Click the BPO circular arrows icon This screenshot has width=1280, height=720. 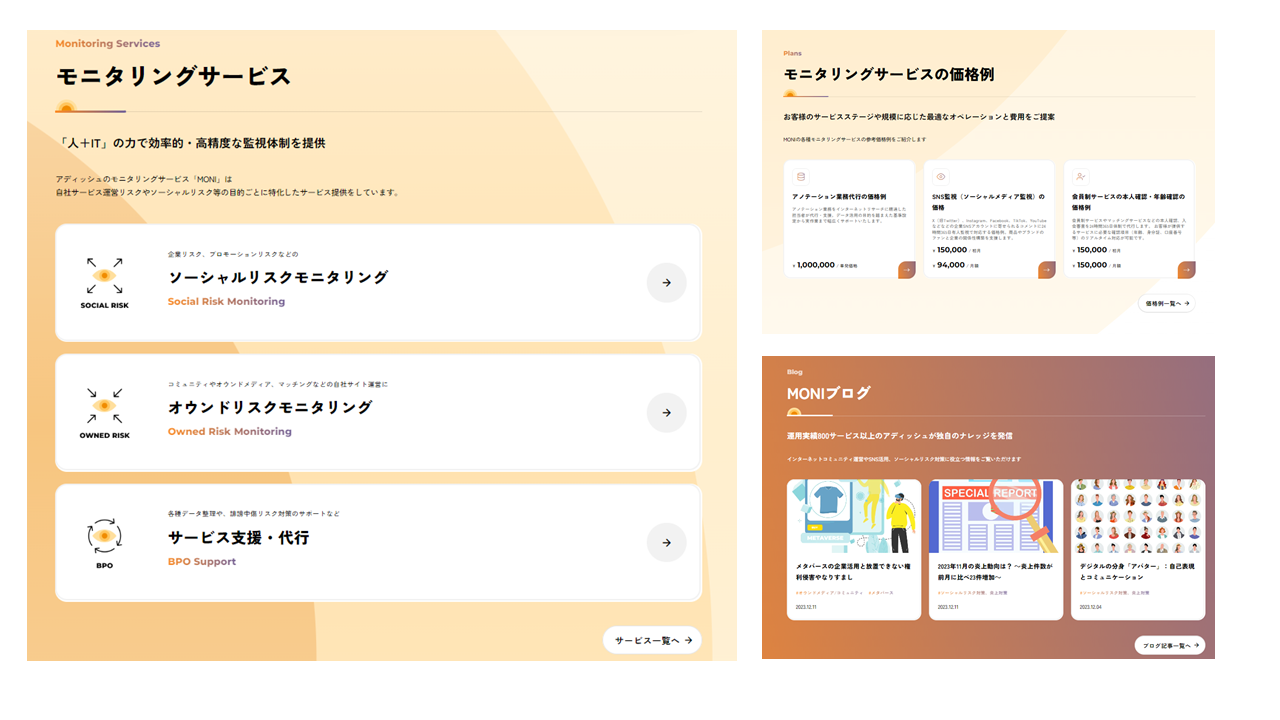point(104,536)
